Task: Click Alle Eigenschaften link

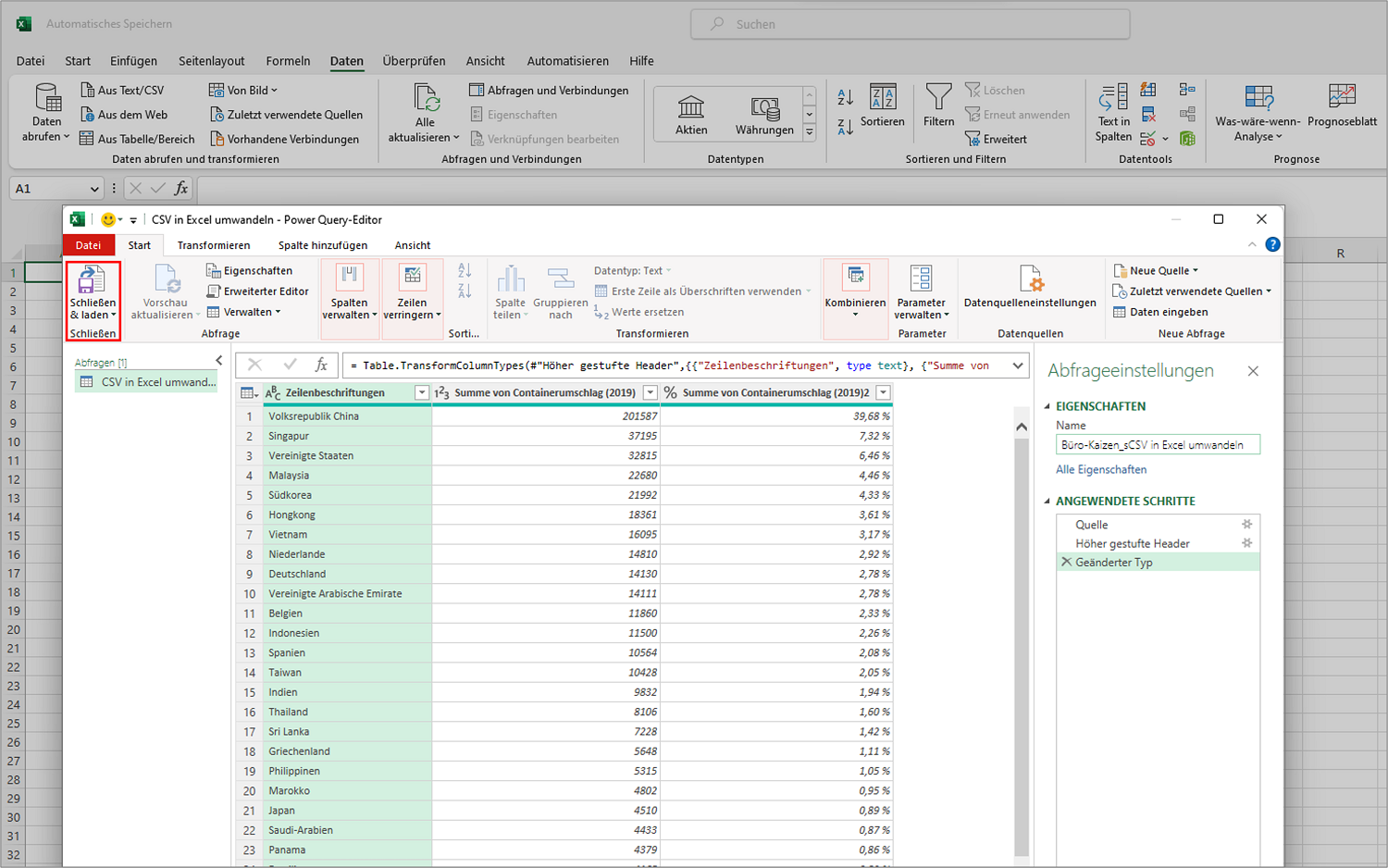Action: [1101, 469]
